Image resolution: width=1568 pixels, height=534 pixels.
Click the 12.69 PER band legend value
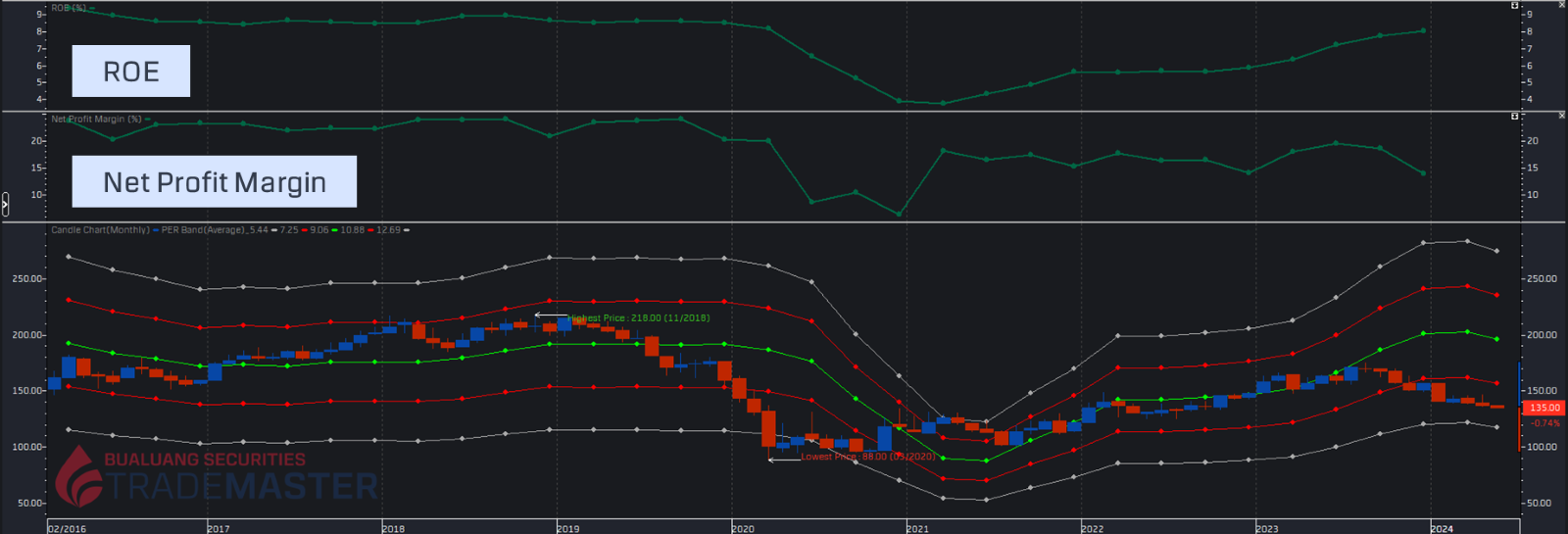[388, 230]
